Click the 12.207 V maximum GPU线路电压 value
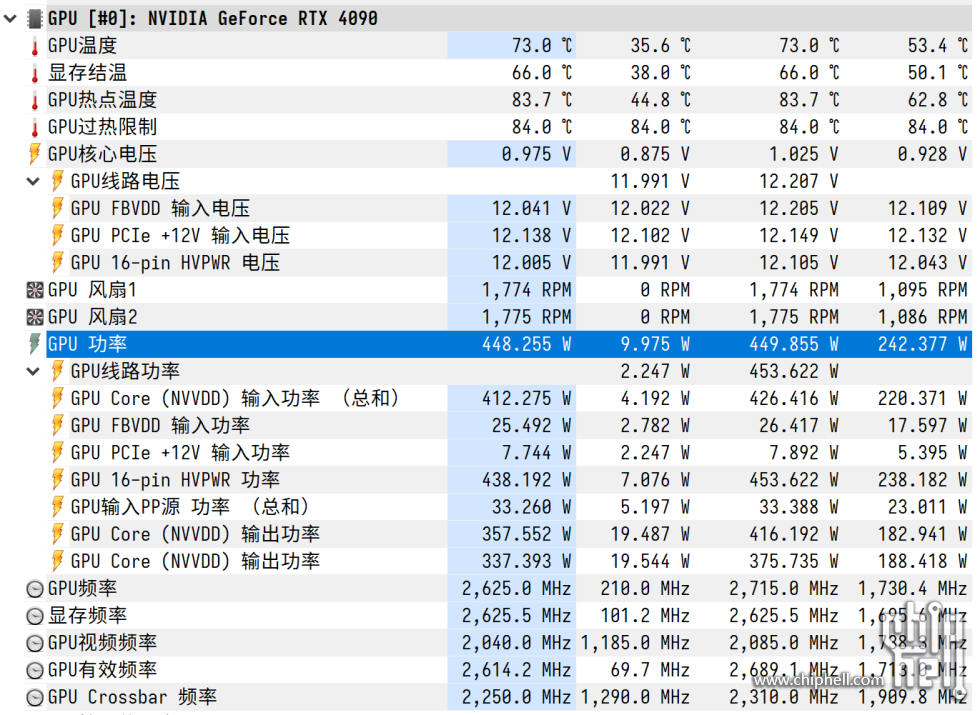980x715 pixels. tap(799, 181)
